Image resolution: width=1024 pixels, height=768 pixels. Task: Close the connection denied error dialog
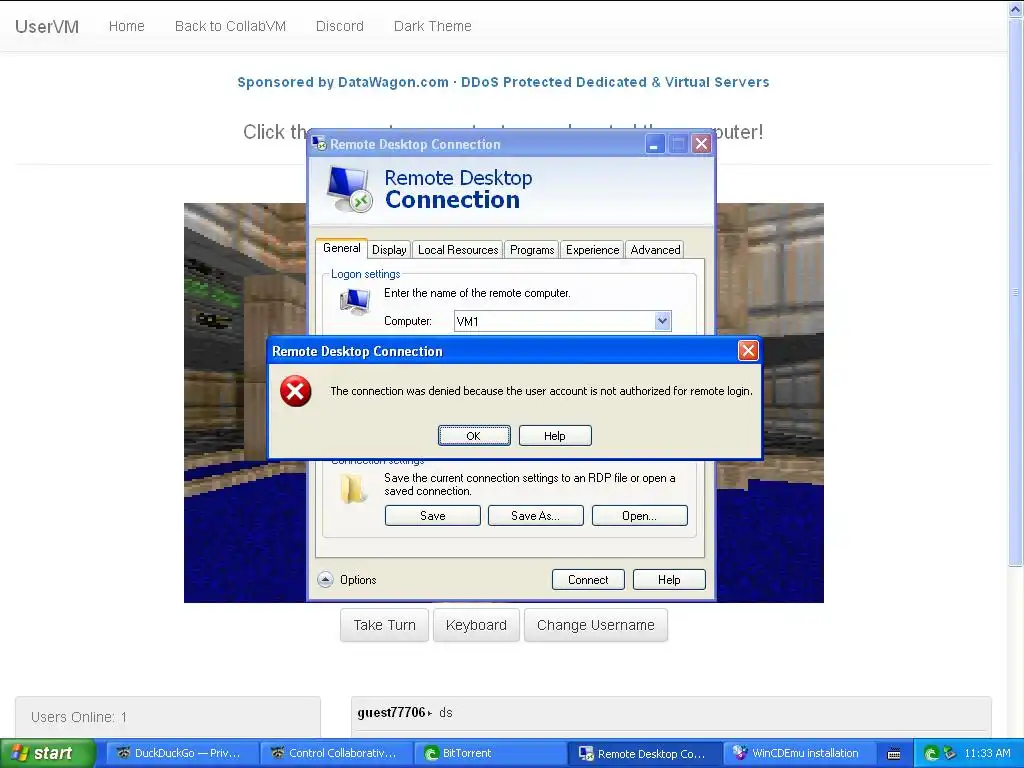pos(748,351)
